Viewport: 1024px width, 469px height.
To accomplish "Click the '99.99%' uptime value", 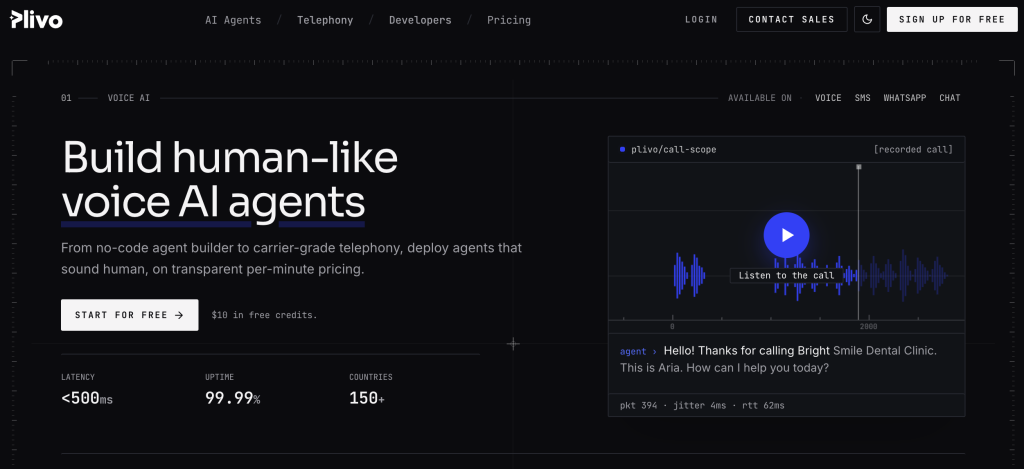I will (x=232, y=398).
